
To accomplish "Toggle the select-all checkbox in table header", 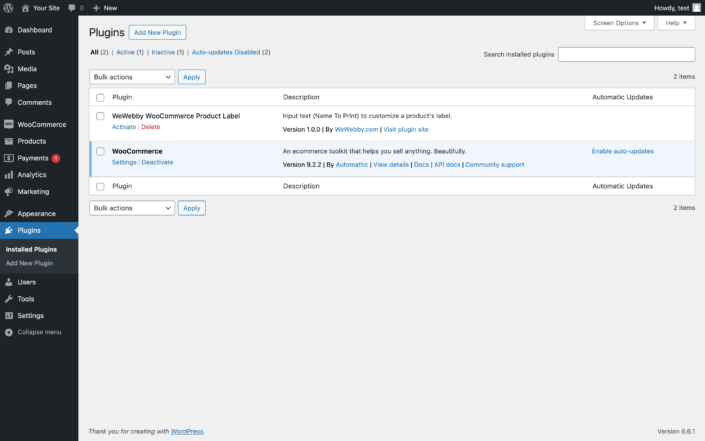I will 100,98.
